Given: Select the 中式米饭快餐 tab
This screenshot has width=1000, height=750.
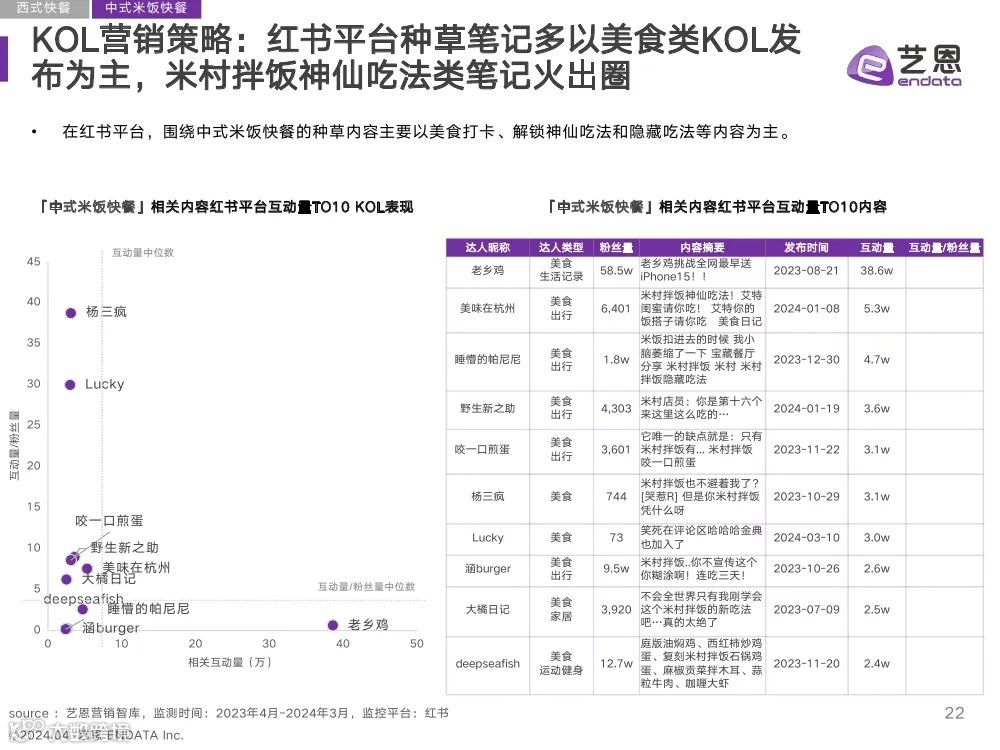Looking at the screenshot, I should 145,8.
